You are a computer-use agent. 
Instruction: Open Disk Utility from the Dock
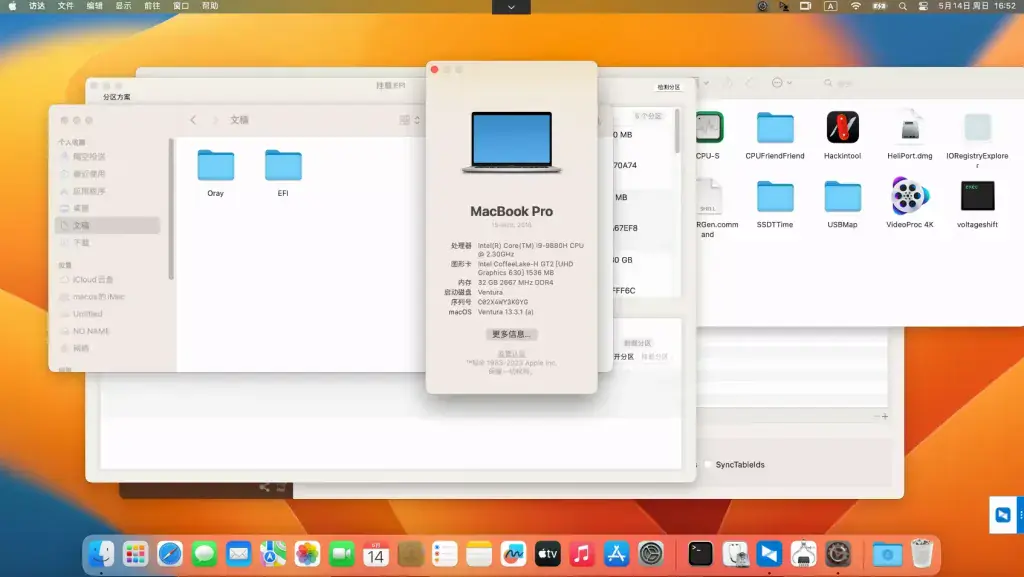735,554
